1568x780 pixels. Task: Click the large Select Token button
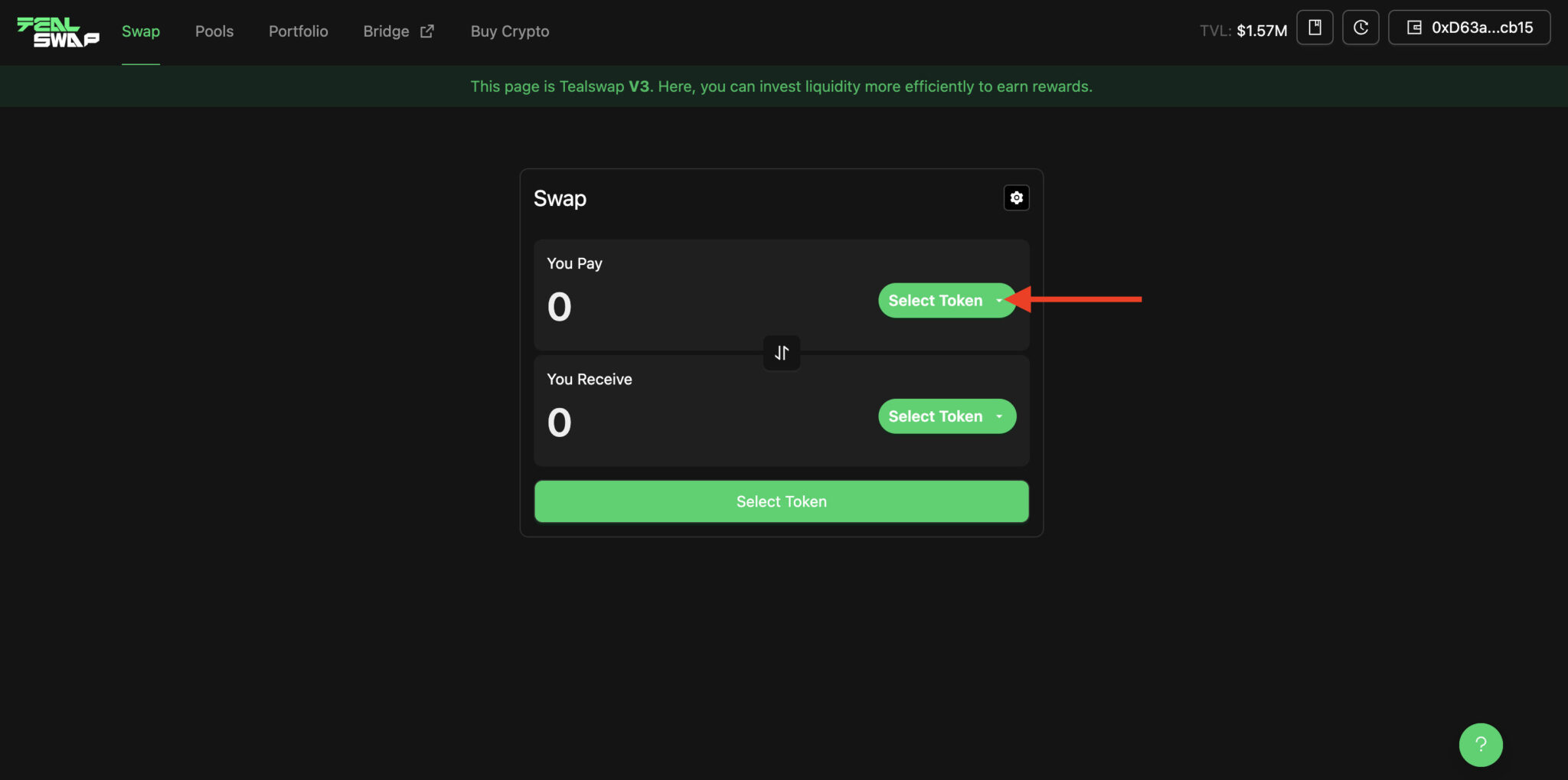[x=780, y=501]
